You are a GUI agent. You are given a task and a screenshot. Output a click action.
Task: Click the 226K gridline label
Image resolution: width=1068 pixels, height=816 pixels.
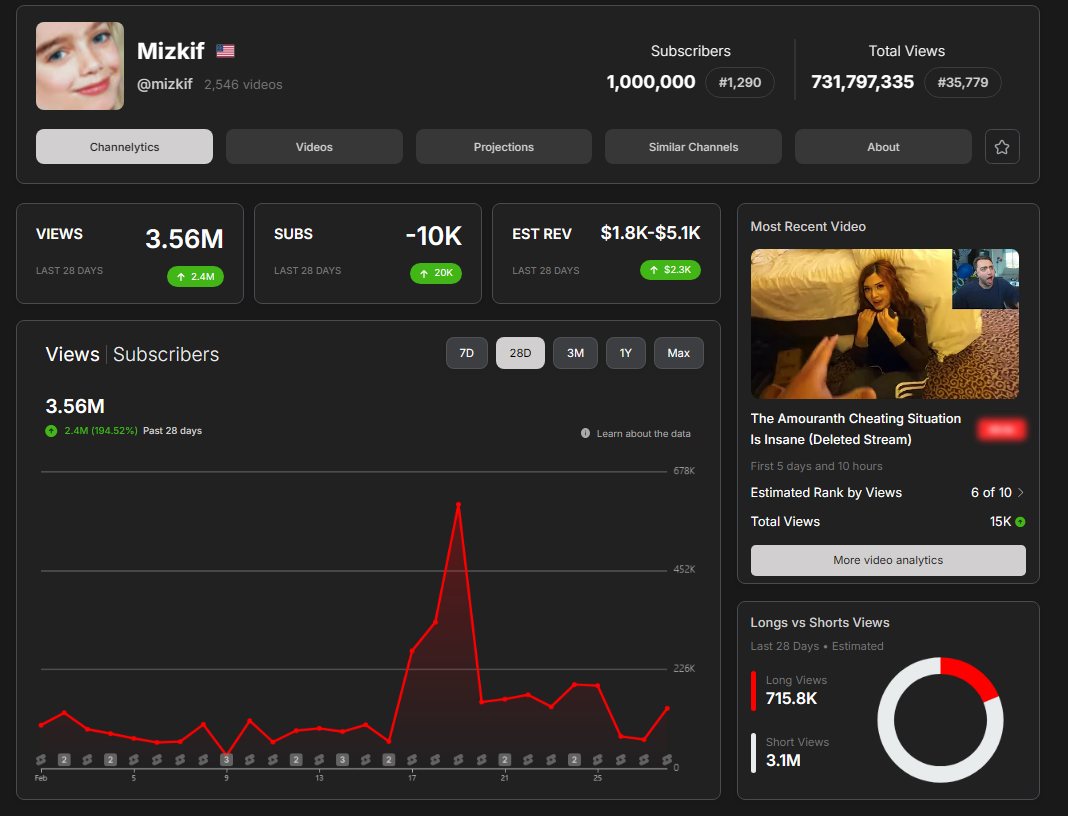(684, 668)
